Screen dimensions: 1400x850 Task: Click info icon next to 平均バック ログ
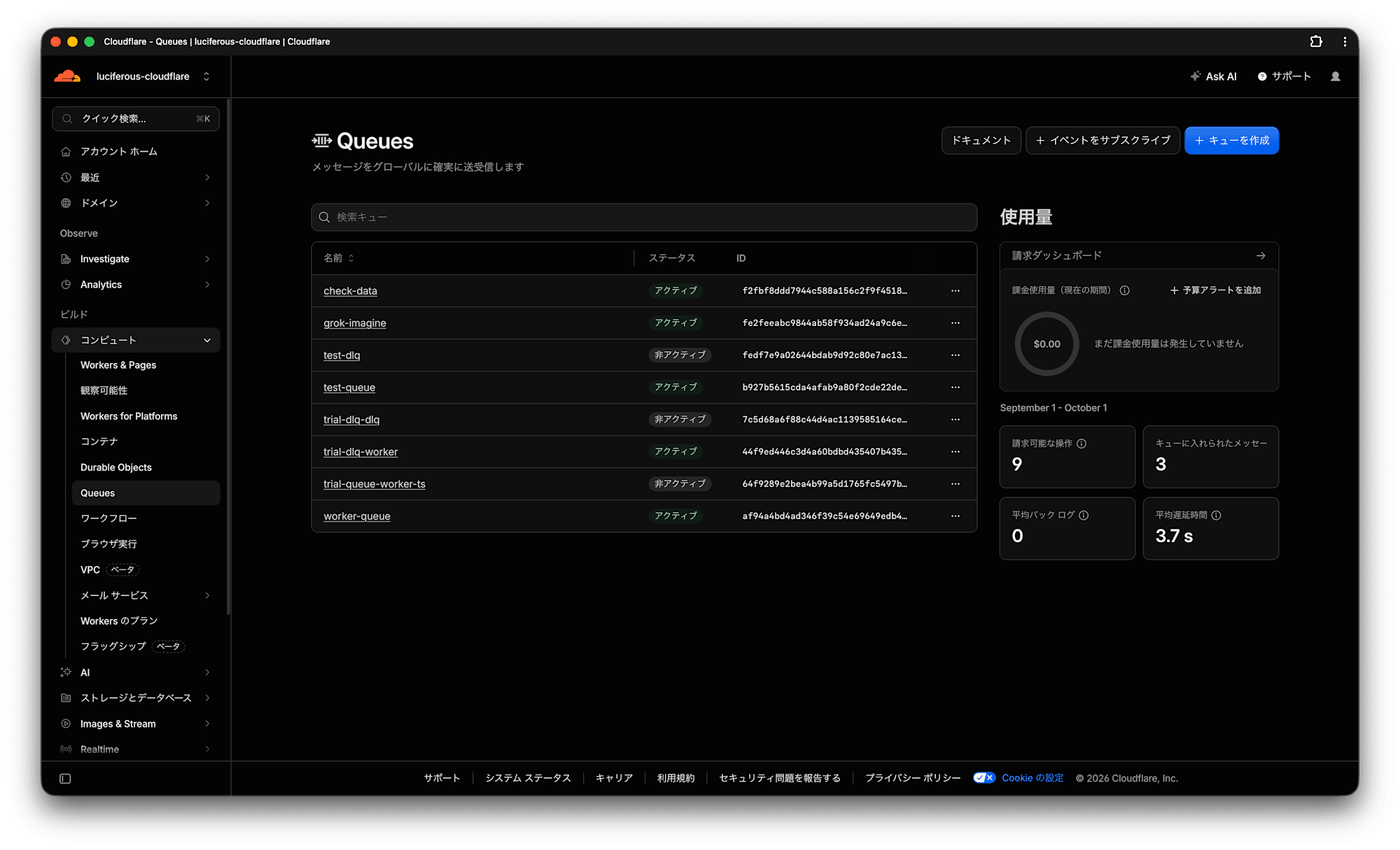[1084, 516]
